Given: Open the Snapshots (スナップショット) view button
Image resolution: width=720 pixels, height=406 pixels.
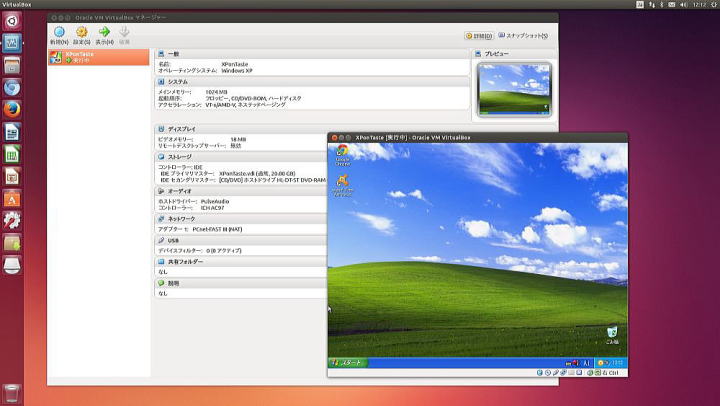Looking at the screenshot, I should tap(523, 35).
